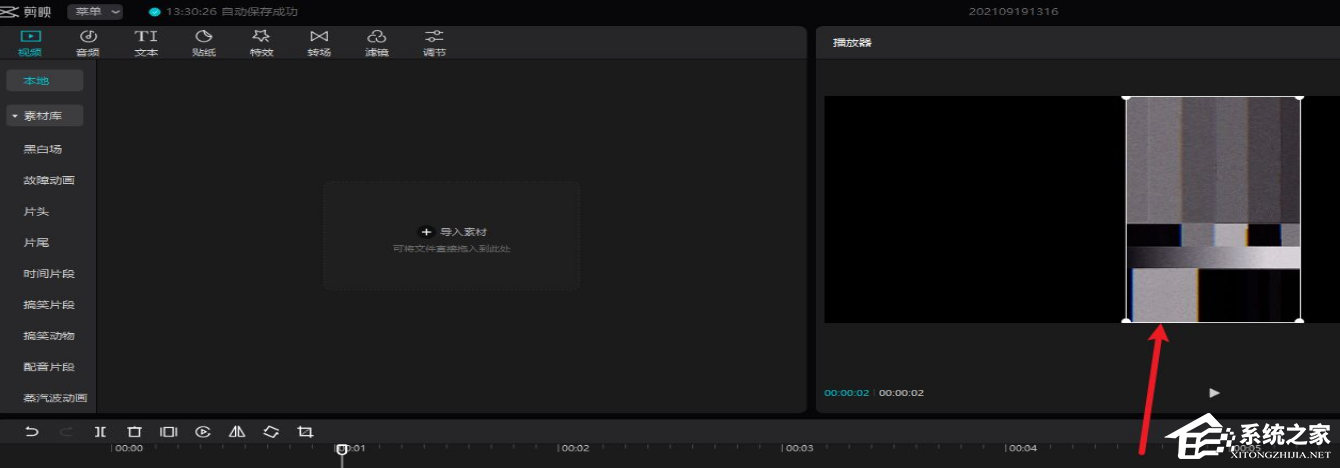Click the reverse playback icon
This screenshot has width=1340, height=468.
(203, 432)
